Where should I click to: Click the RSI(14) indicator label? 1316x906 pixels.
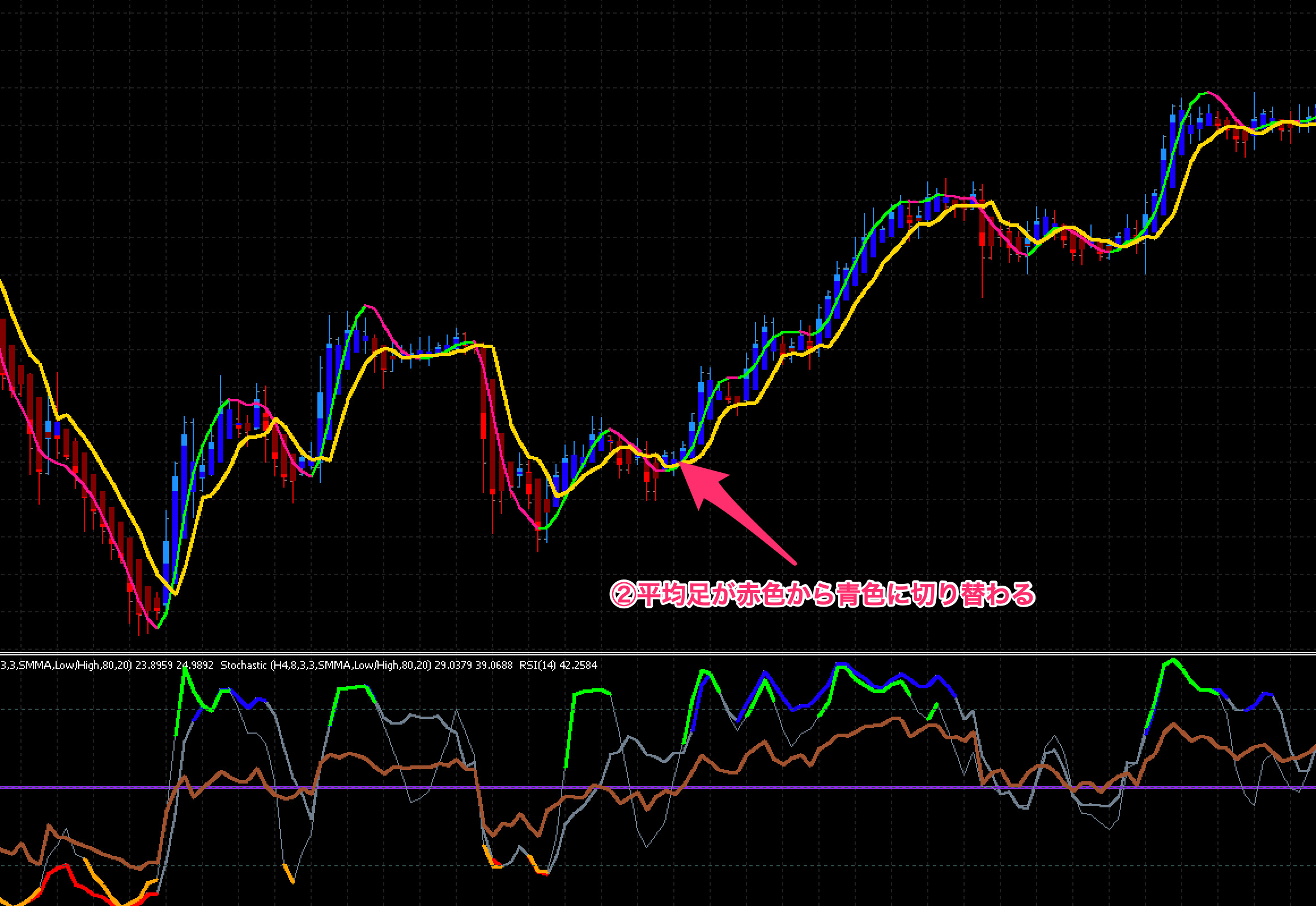537,664
